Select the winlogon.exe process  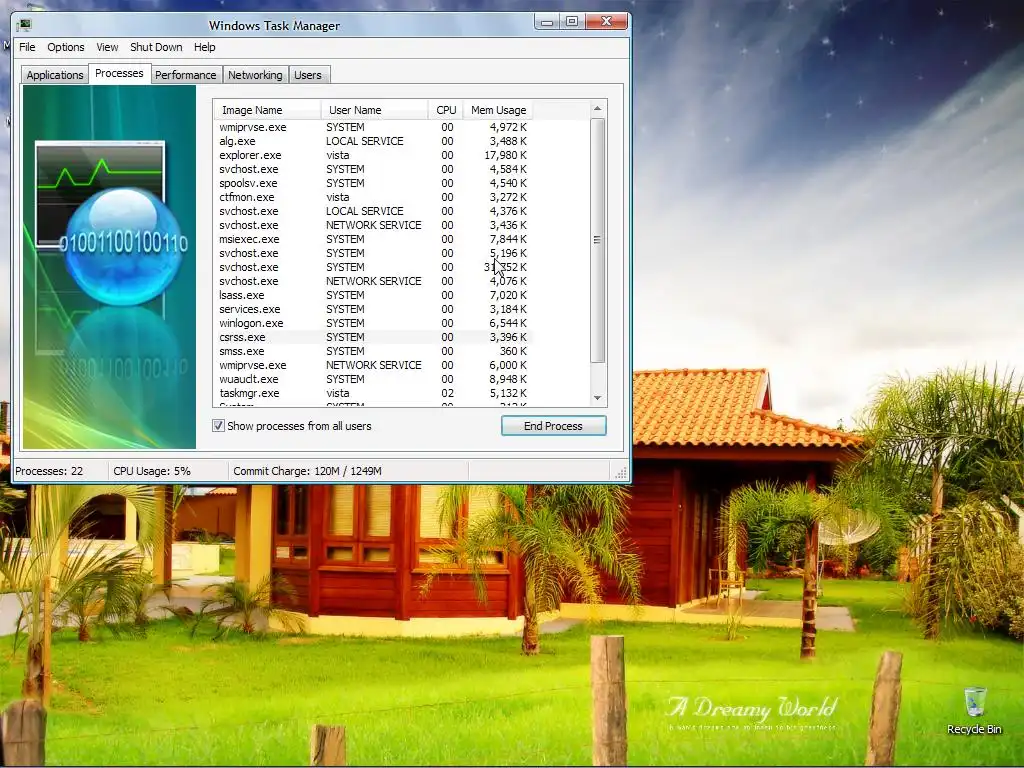pyautogui.click(x=373, y=323)
